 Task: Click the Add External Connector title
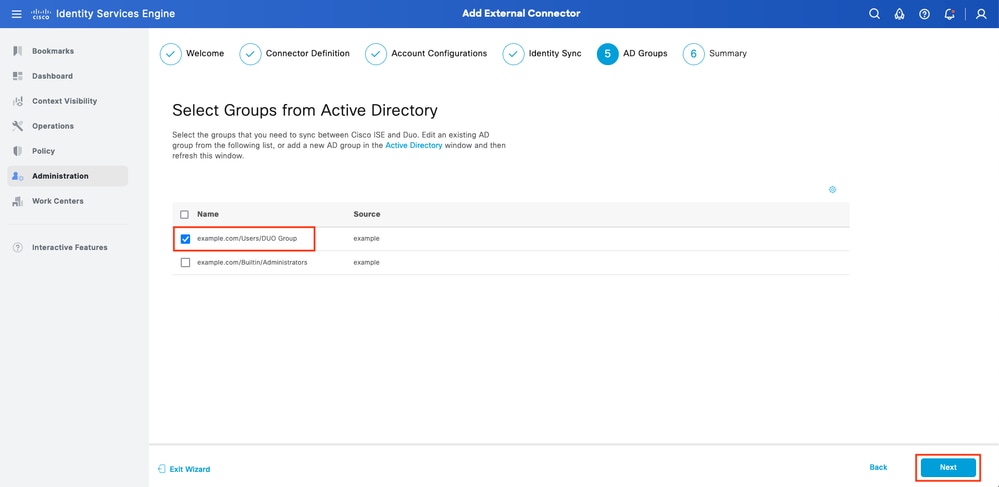click(x=521, y=13)
